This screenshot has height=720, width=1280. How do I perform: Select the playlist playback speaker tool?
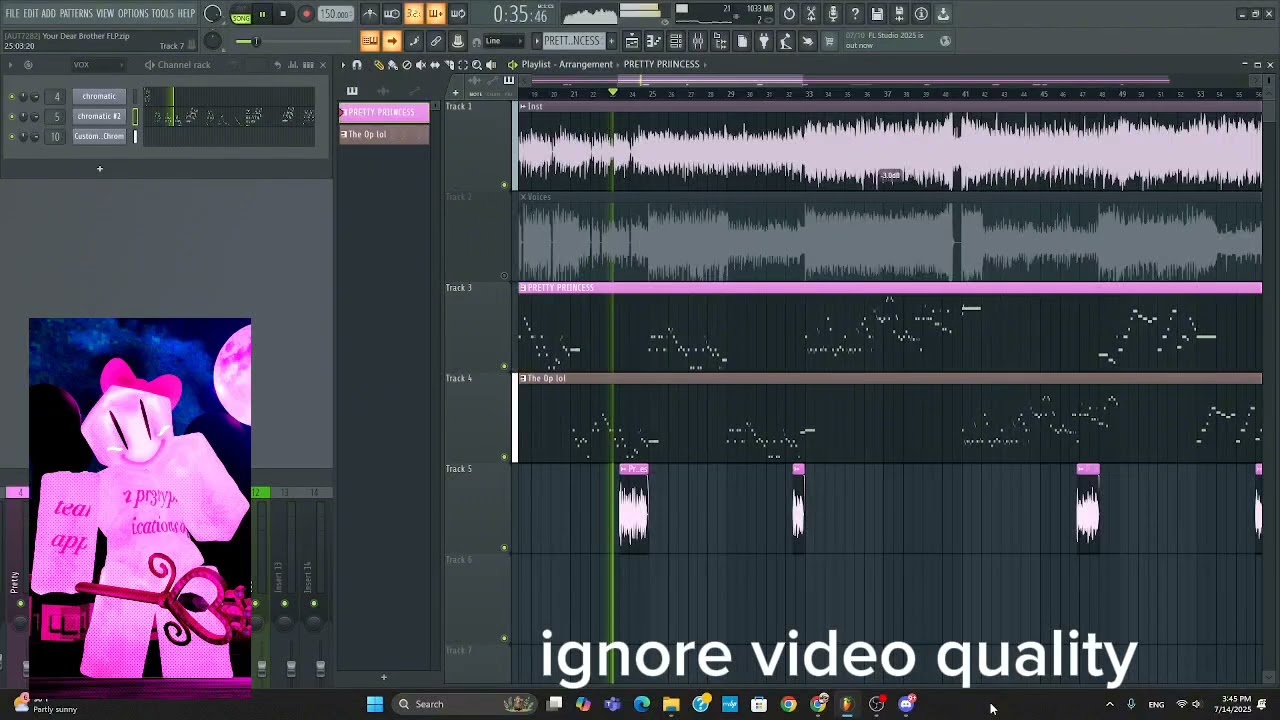pyautogui.click(x=490, y=65)
